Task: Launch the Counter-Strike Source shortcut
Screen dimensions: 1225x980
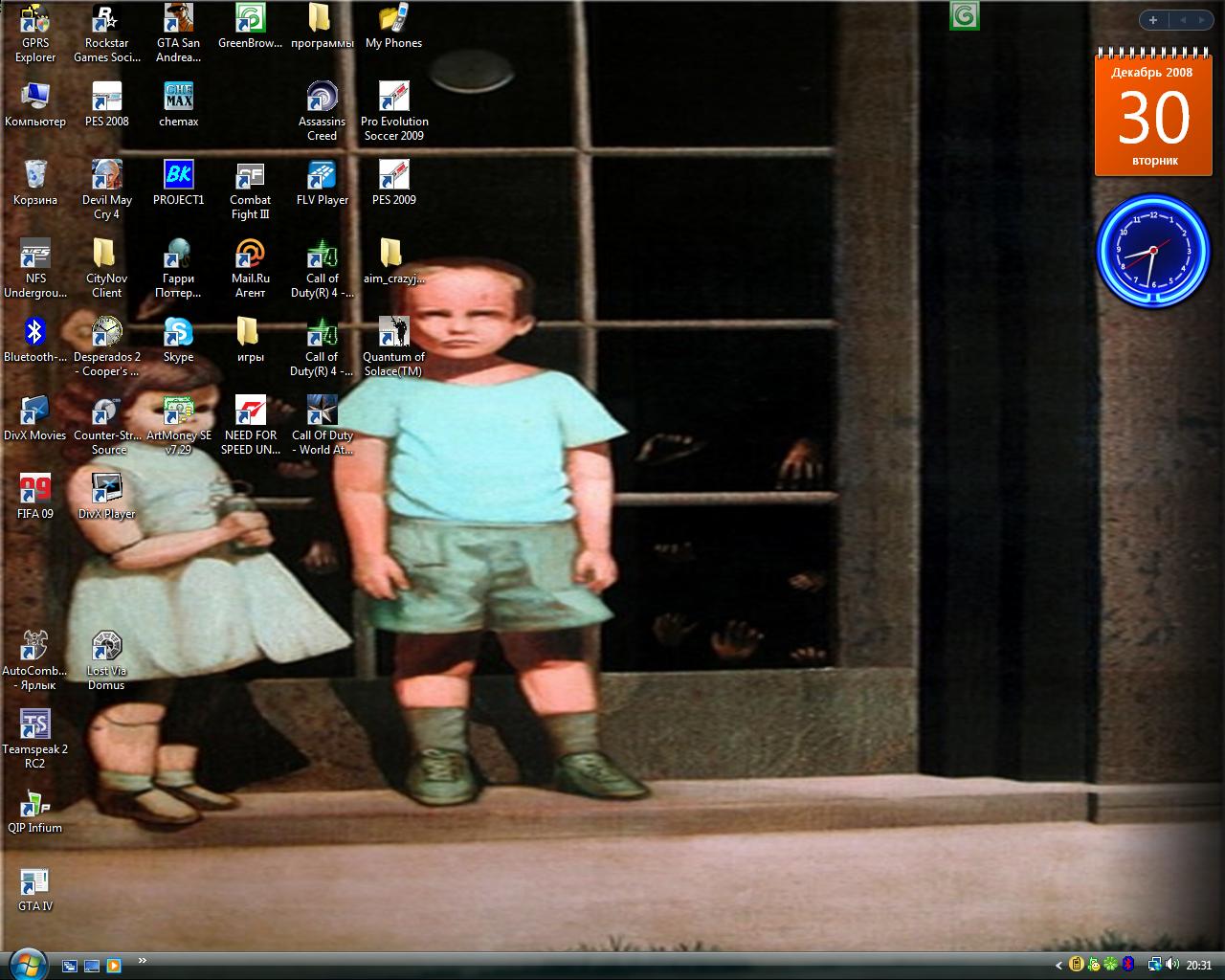Action: pos(107,425)
